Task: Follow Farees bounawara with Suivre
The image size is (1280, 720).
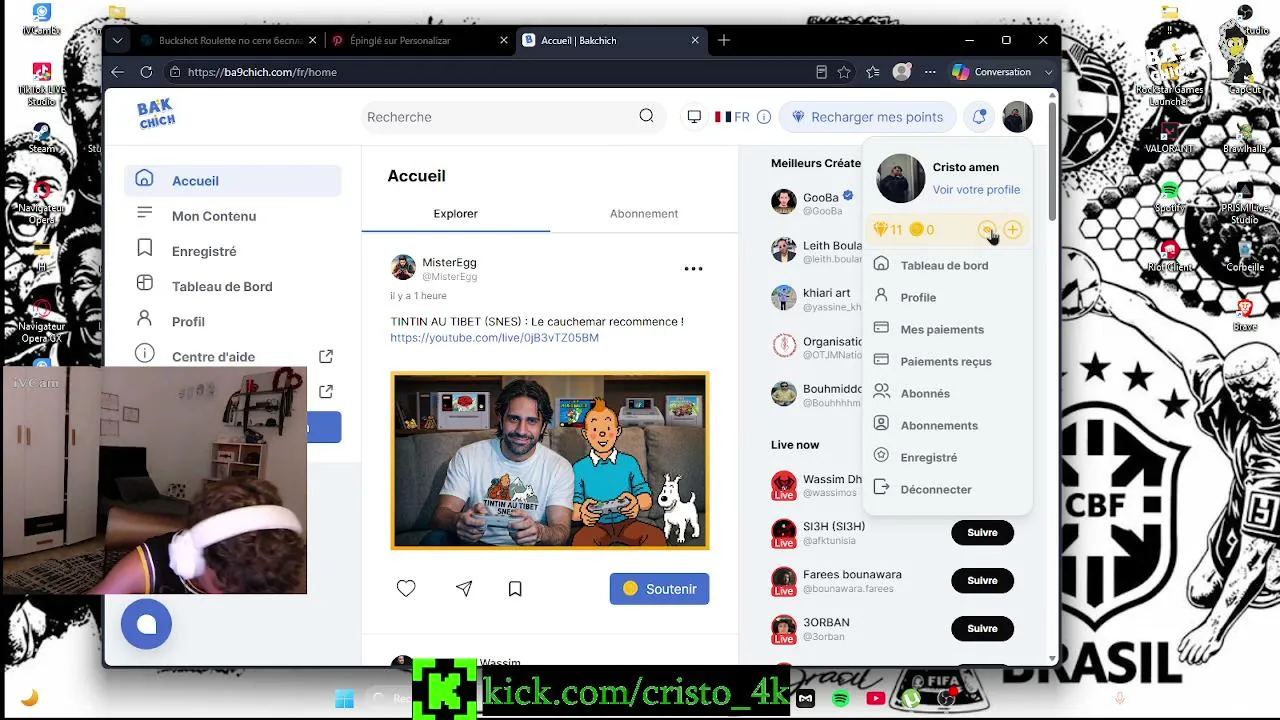Action: (982, 581)
